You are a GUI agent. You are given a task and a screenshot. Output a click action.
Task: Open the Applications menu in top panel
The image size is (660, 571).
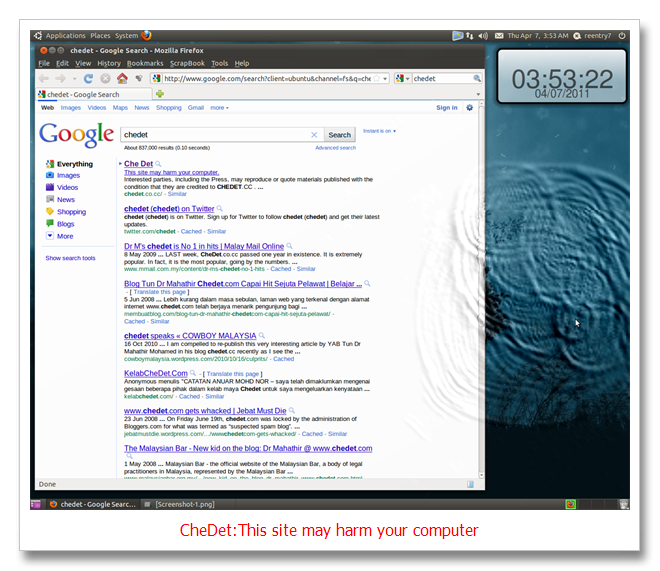pos(65,36)
